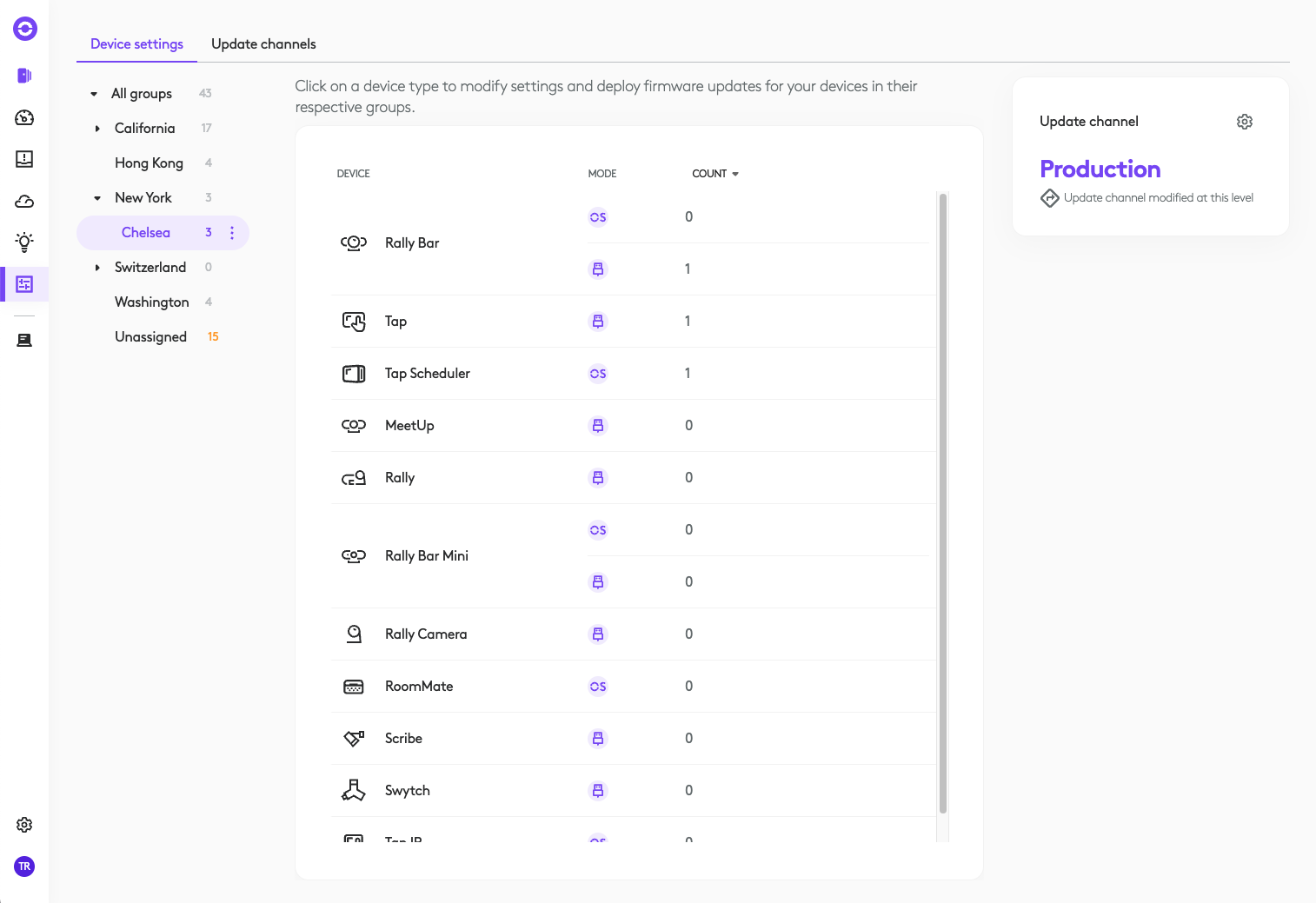Open the rooms icon in the sidebar
The image size is (1316, 903).
tap(24, 76)
